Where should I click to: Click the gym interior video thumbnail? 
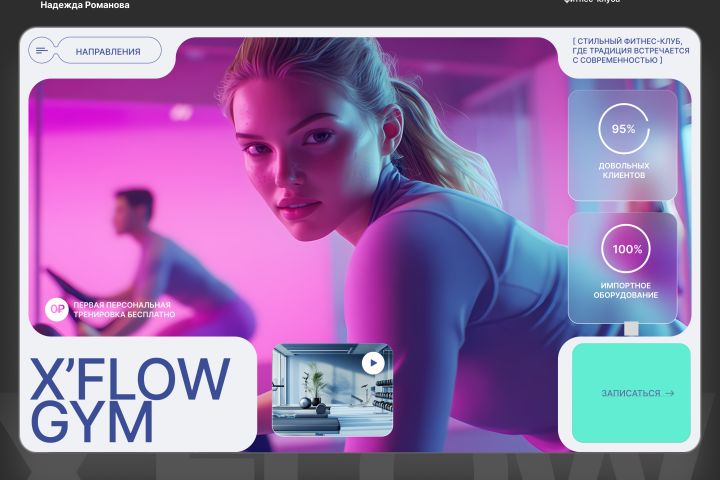pyautogui.click(x=332, y=390)
